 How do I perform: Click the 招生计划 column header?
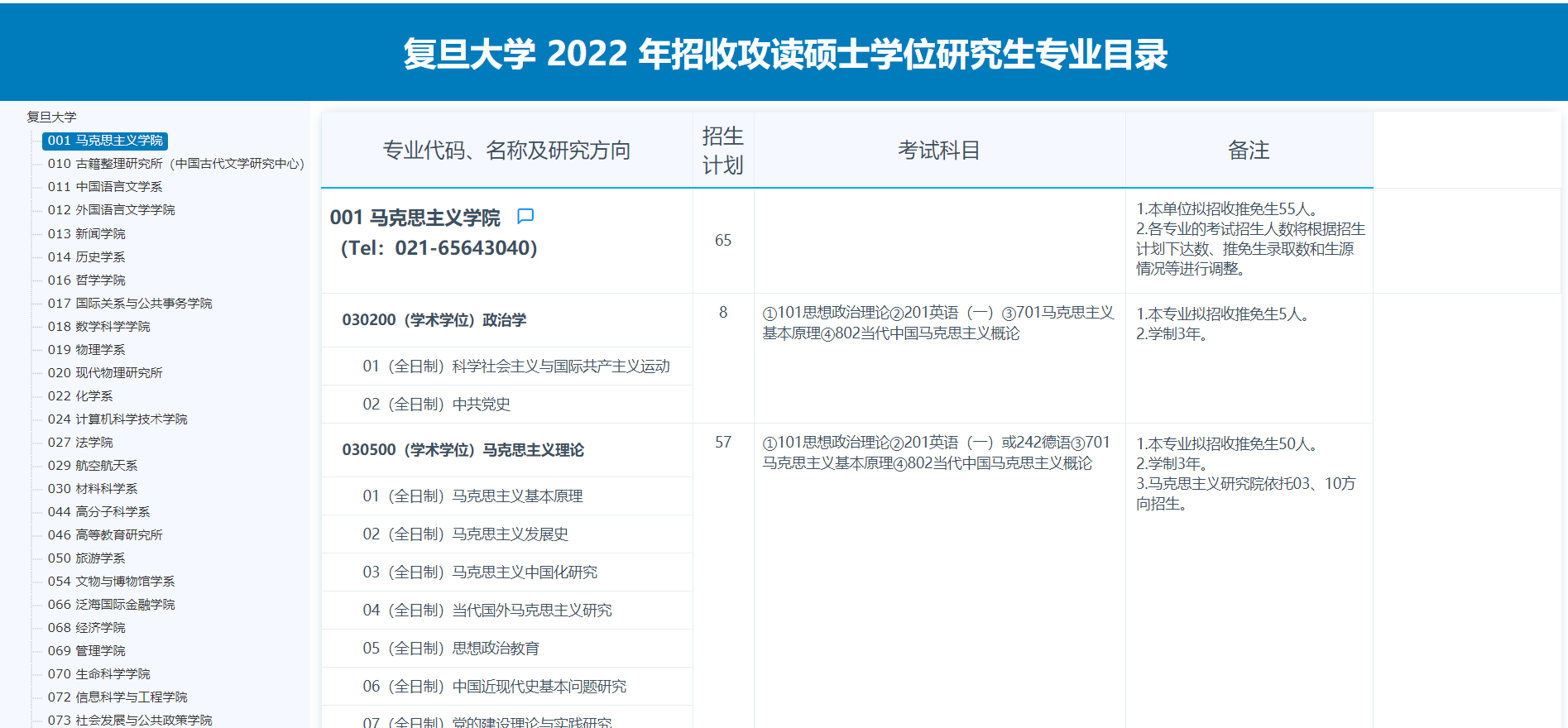click(x=723, y=150)
